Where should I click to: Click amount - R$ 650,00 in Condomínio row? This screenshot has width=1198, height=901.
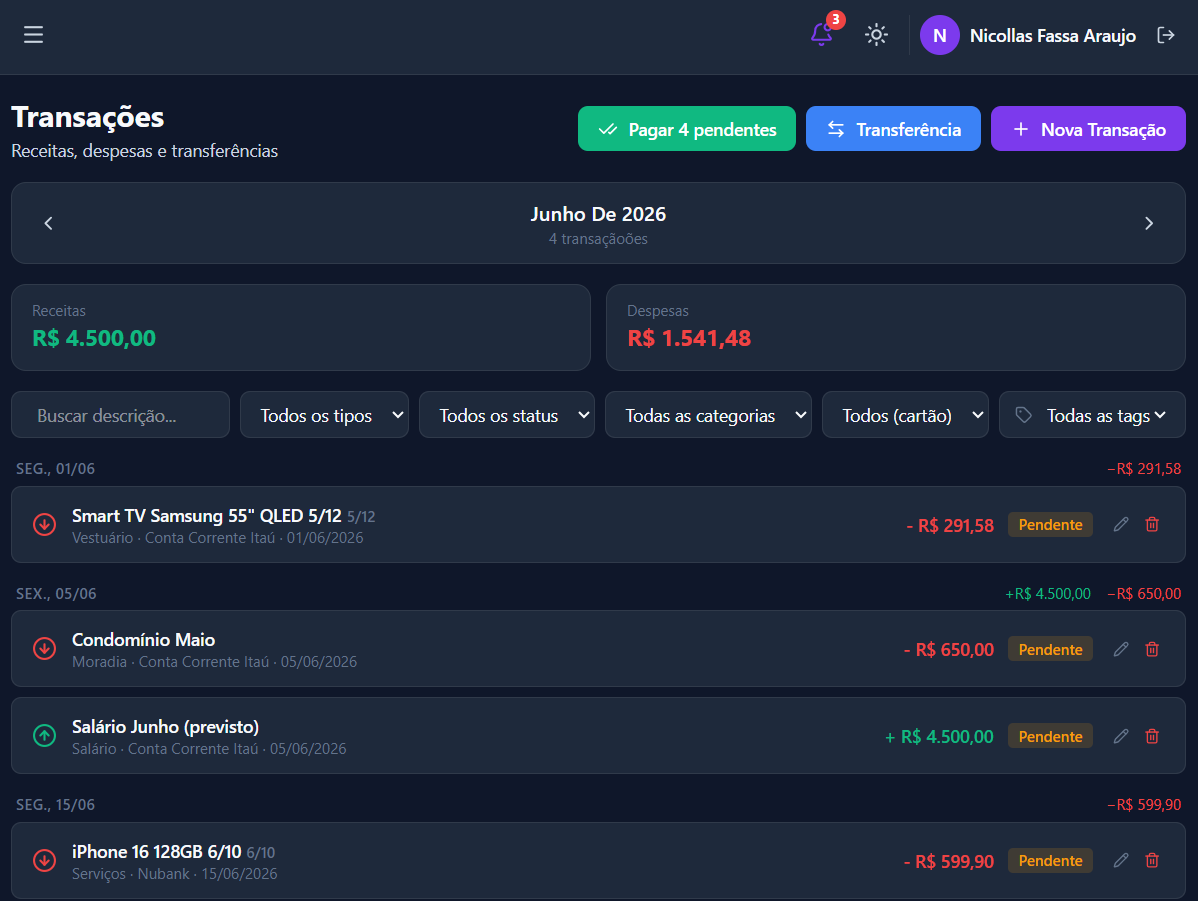tap(948, 650)
